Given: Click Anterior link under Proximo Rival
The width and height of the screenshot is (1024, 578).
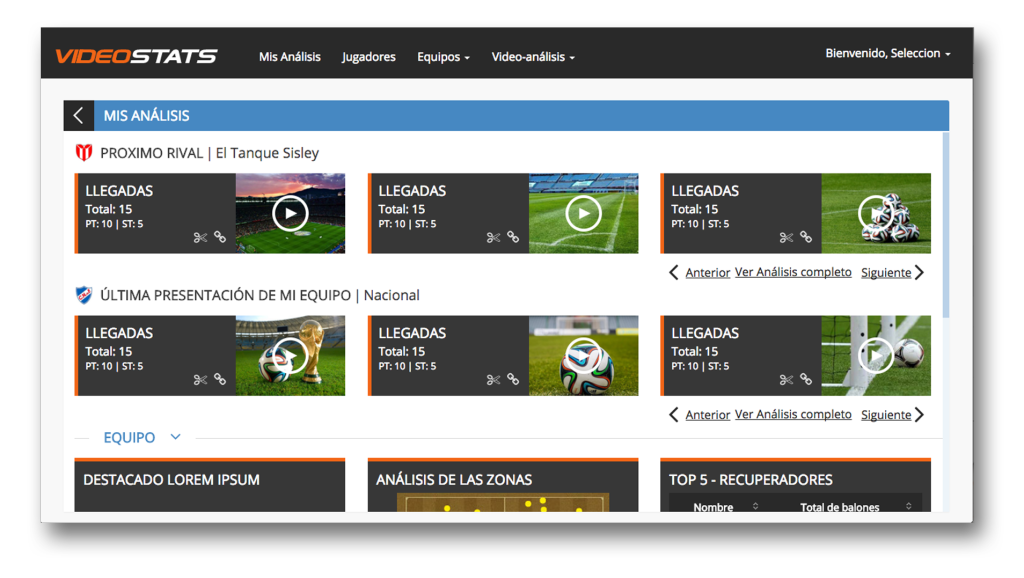Looking at the screenshot, I should coord(707,272).
